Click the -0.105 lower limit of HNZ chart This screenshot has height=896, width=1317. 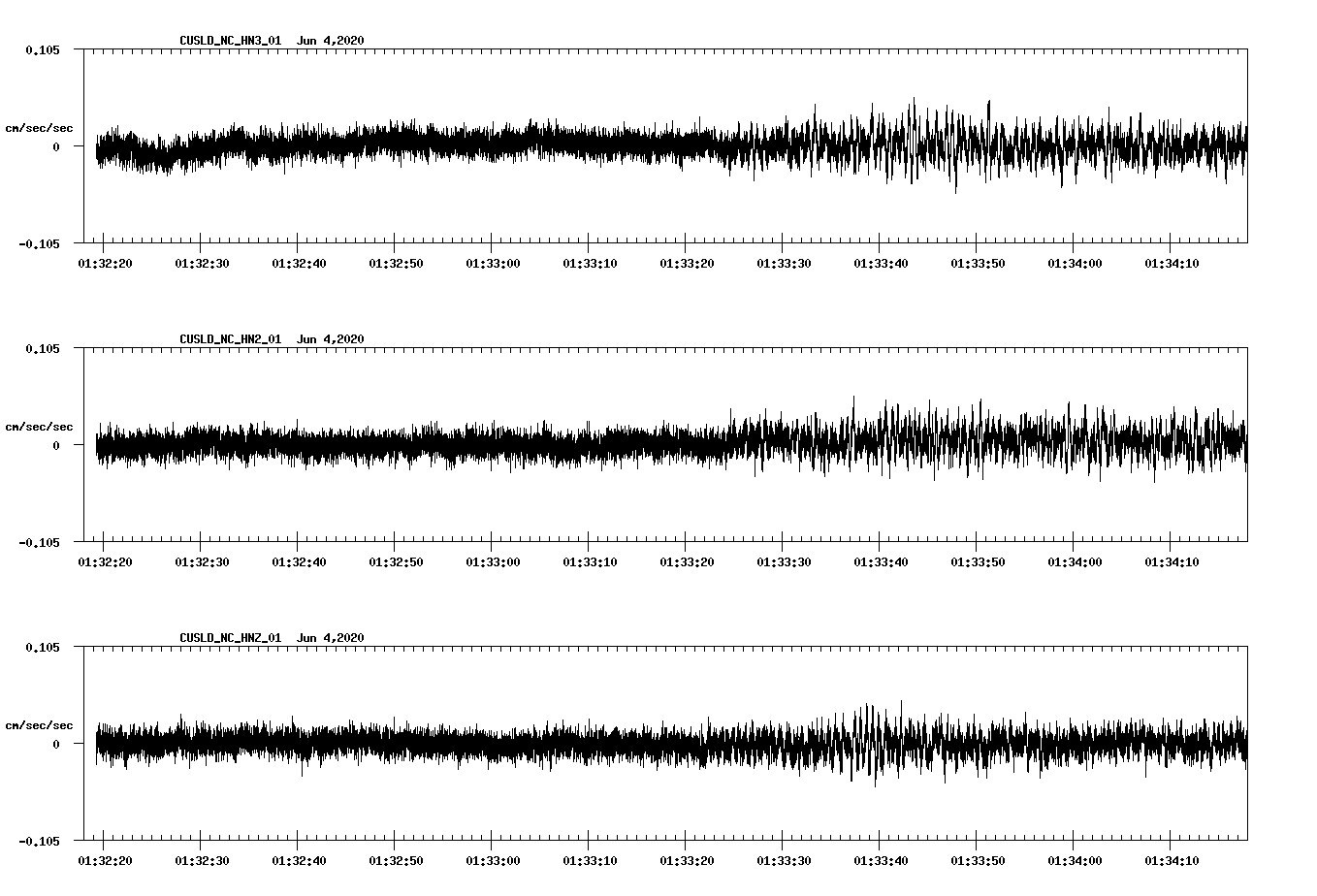tap(39, 841)
